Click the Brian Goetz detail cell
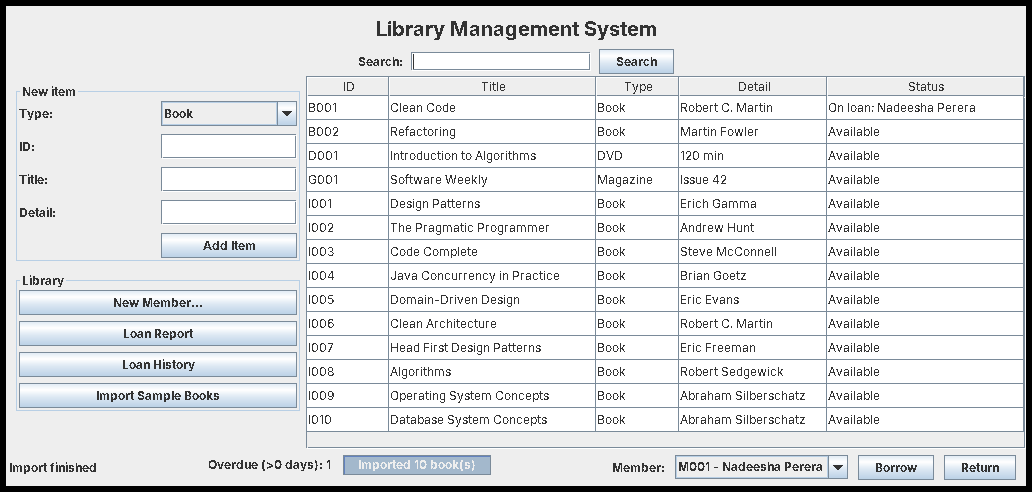 coord(753,276)
